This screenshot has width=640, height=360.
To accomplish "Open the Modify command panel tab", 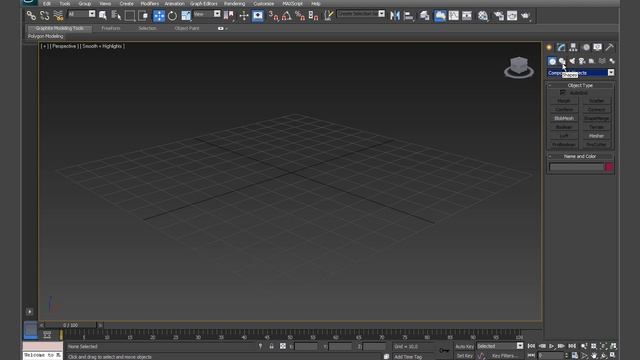I will (561, 47).
